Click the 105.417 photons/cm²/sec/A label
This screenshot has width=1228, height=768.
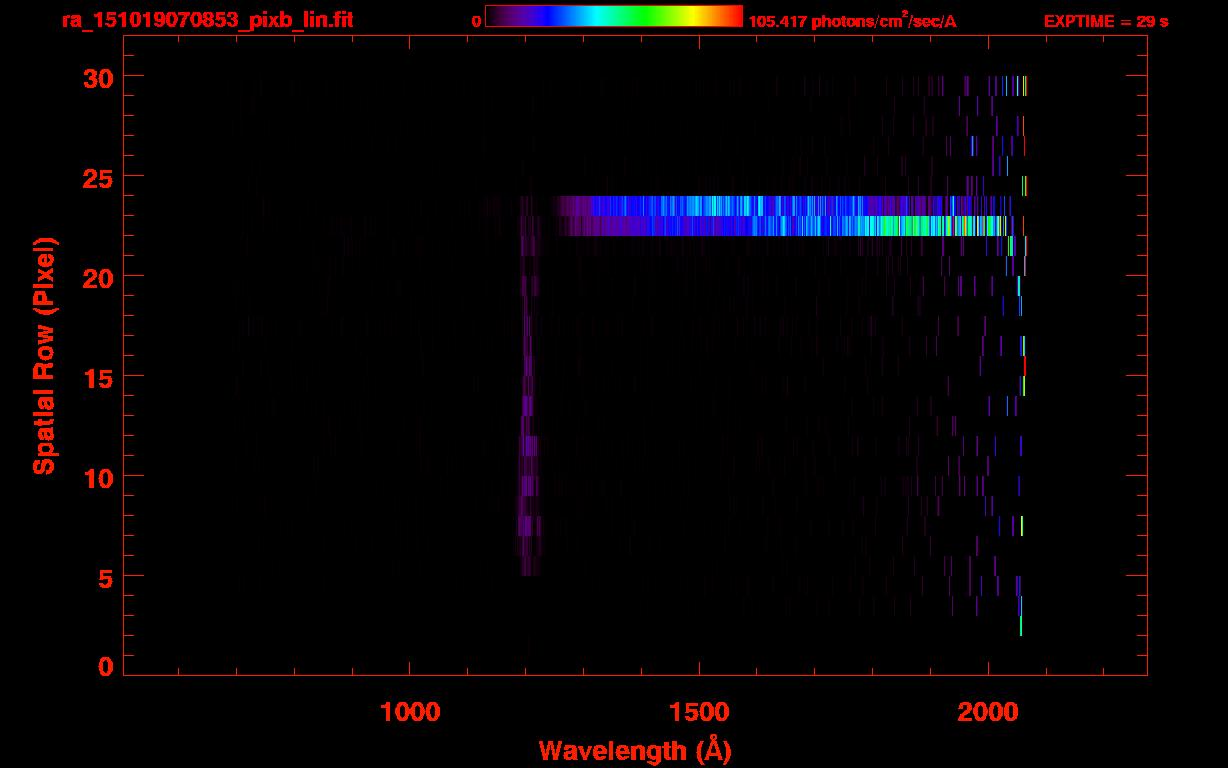[x=852, y=20]
